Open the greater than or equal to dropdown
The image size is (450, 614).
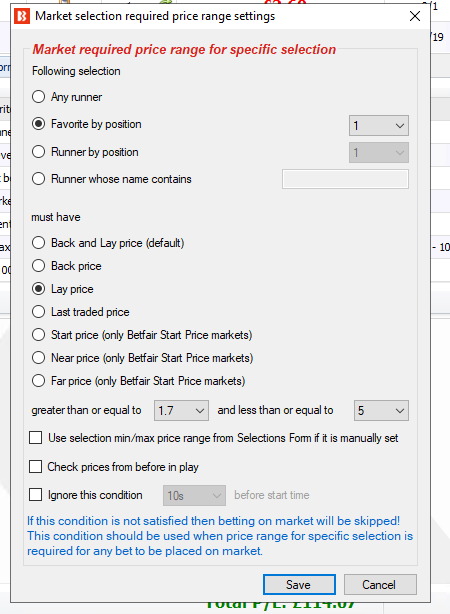coord(181,410)
